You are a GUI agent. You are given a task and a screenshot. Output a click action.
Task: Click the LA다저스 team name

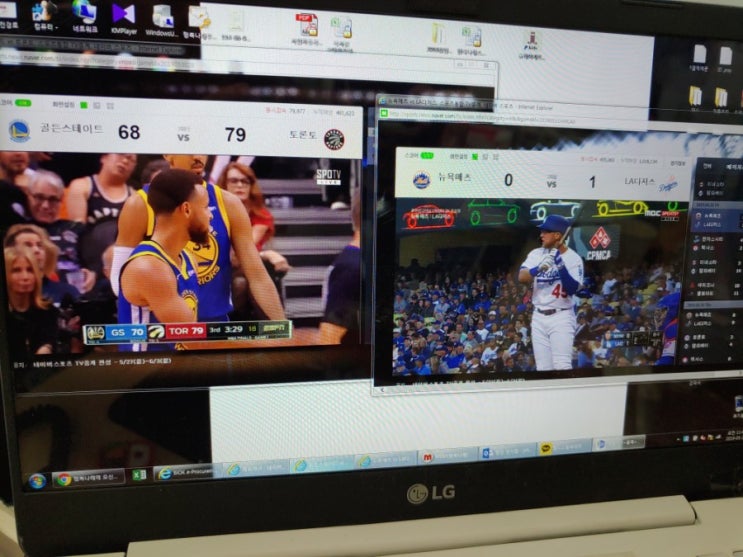point(640,182)
